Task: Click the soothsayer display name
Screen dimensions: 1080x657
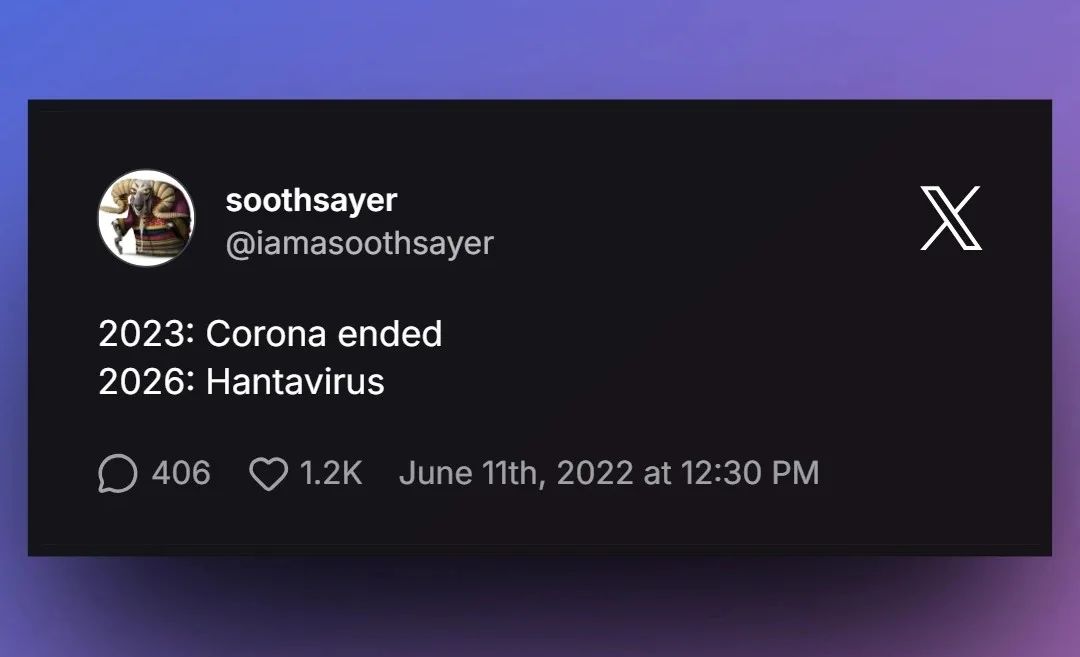Action: tap(311, 200)
